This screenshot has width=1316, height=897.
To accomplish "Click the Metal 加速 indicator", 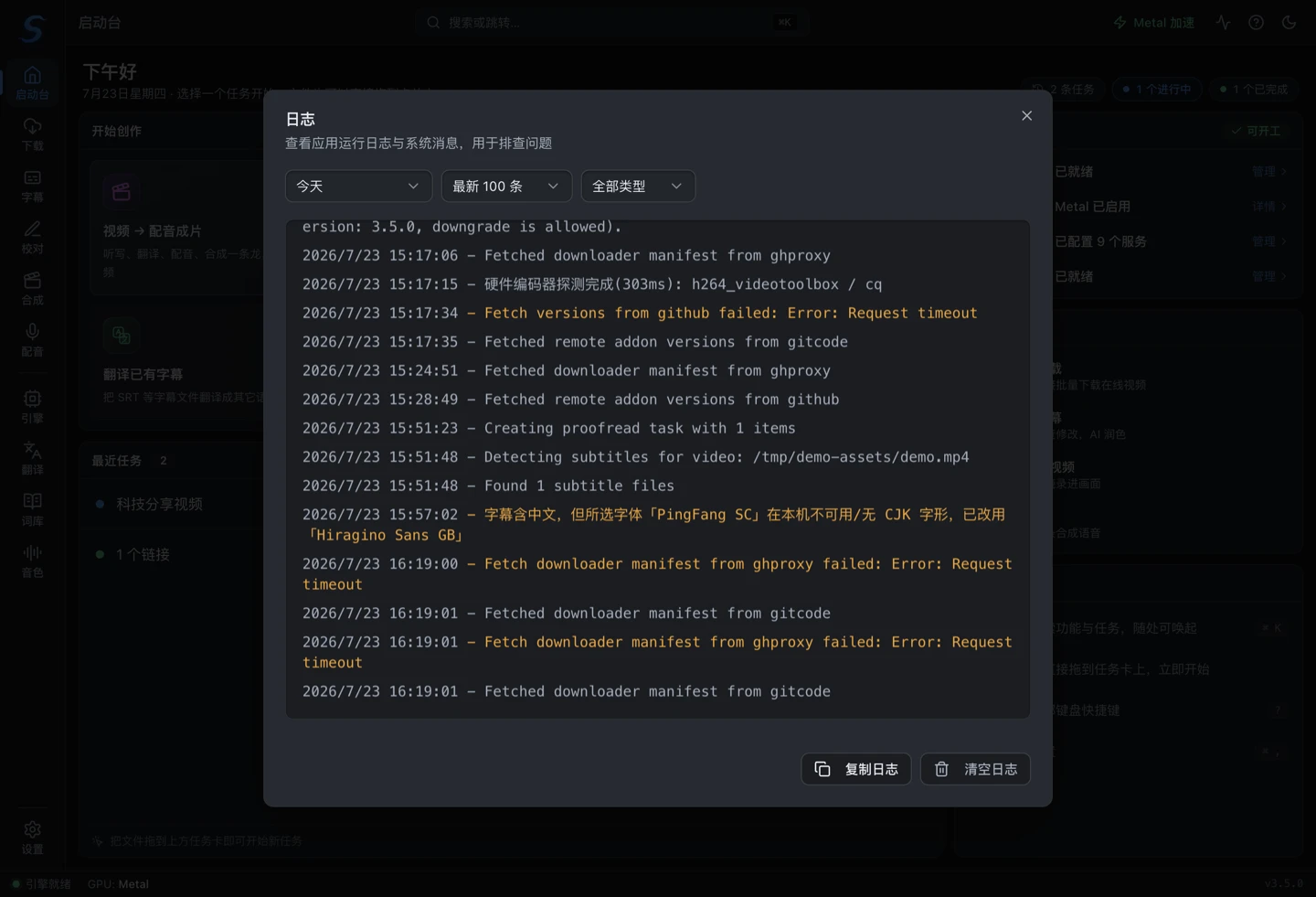I will (x=1153, y=22).
